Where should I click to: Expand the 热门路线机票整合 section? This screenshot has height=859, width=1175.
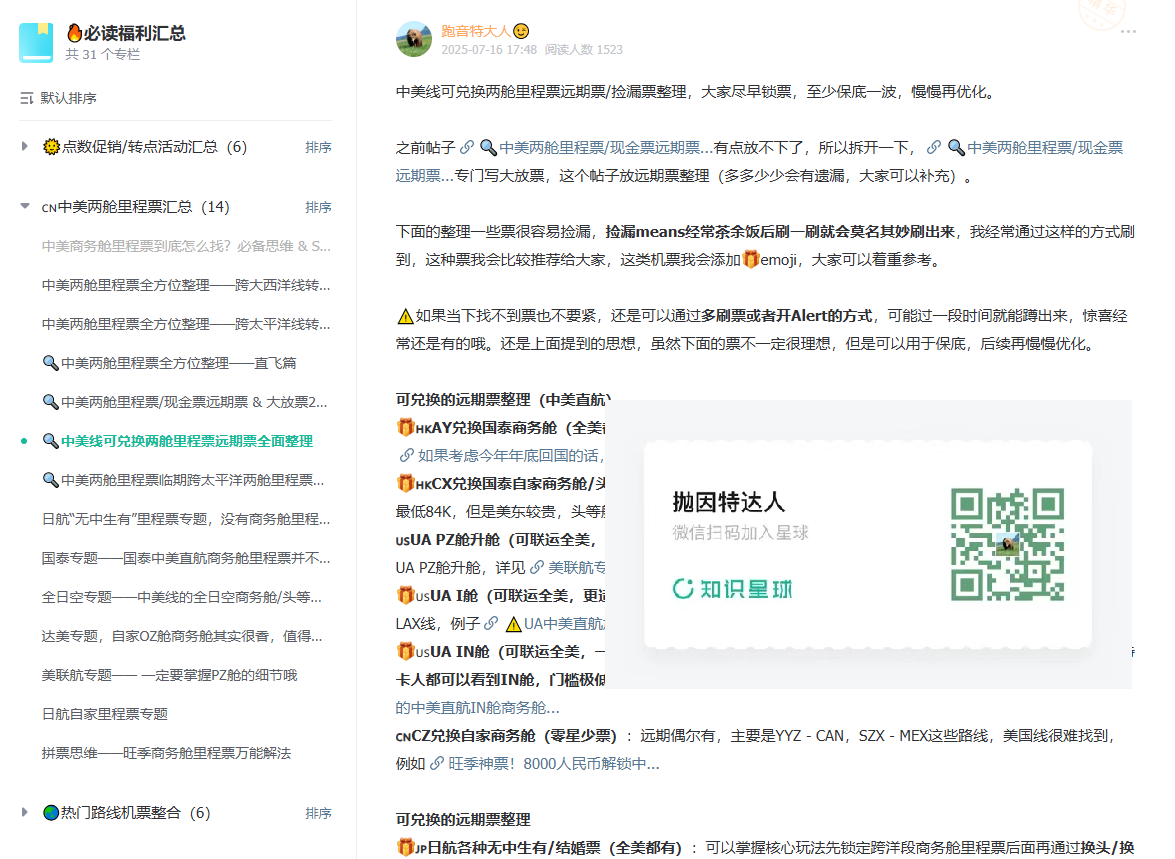25,813
